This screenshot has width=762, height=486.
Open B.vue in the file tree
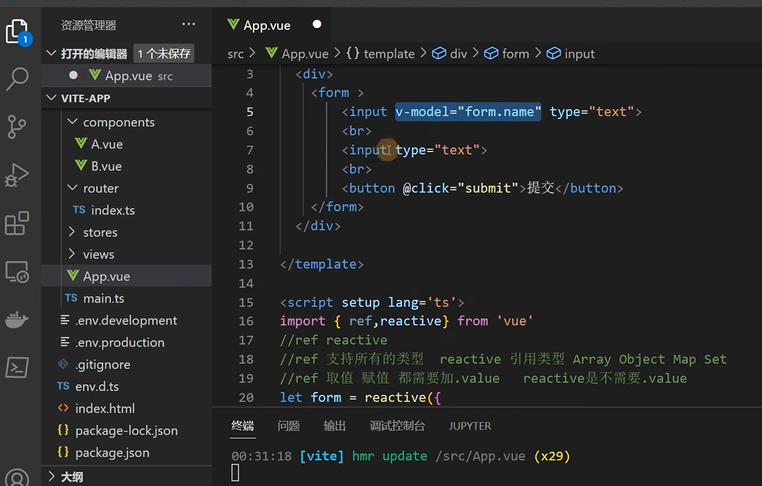pos(106,166)
